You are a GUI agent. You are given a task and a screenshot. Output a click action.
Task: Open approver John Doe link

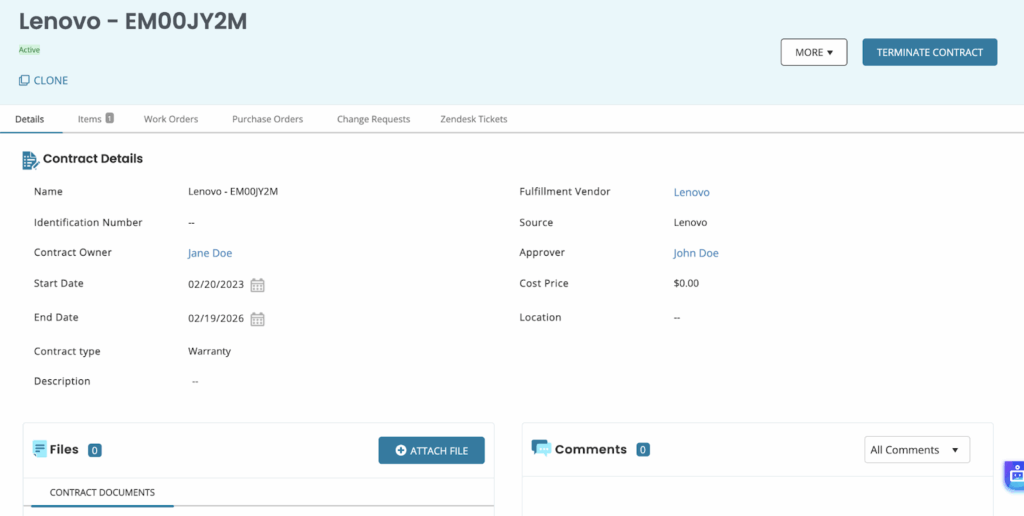point(696,253)
